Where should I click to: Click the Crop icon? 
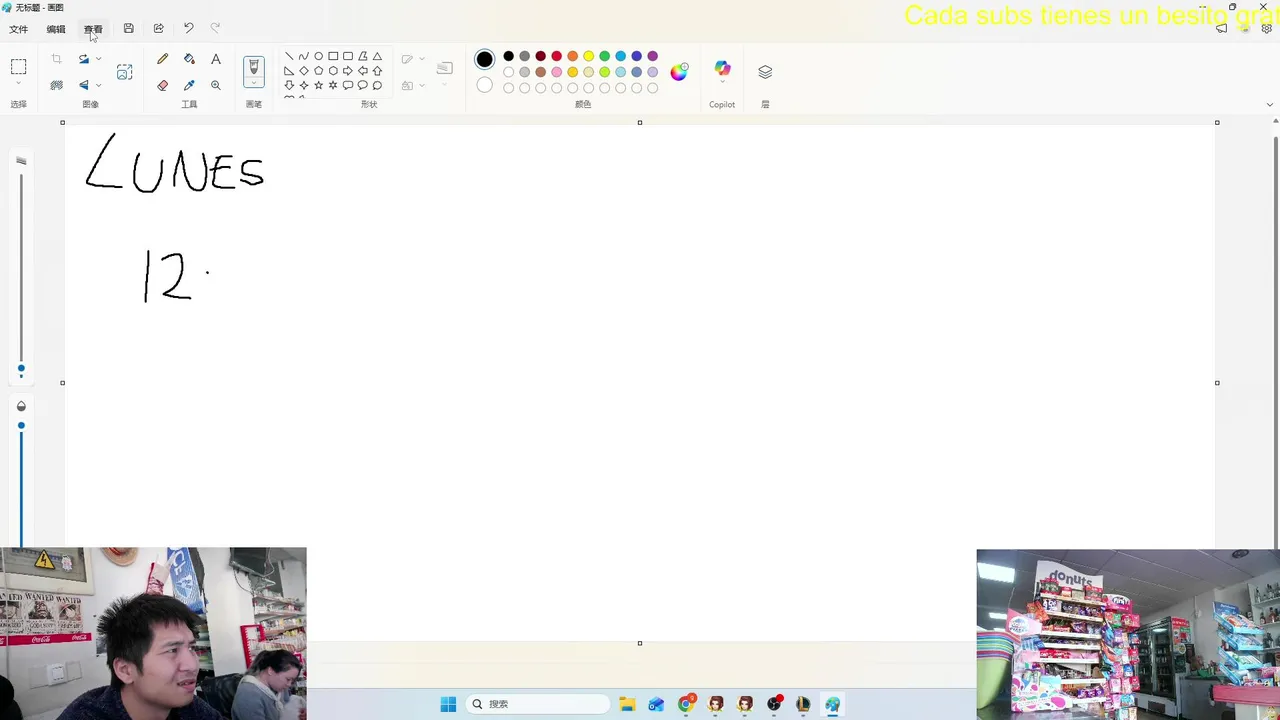(x=56, y=59)
